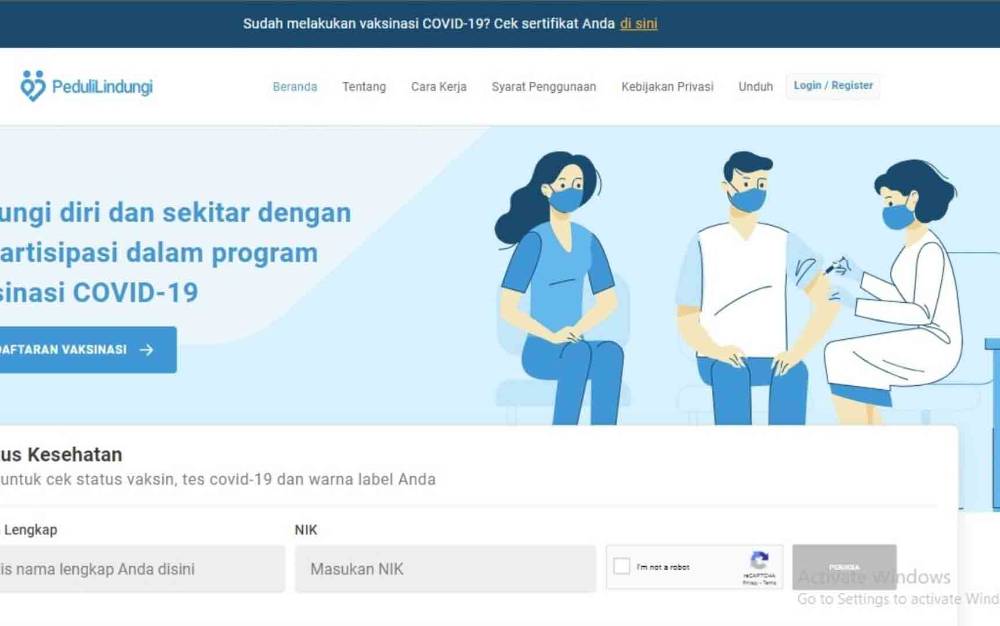Click the 'Kesehatan' heading text
The height and width of the screenshot is (626, 1000).
pyautogui.click(x=75, y=455)
